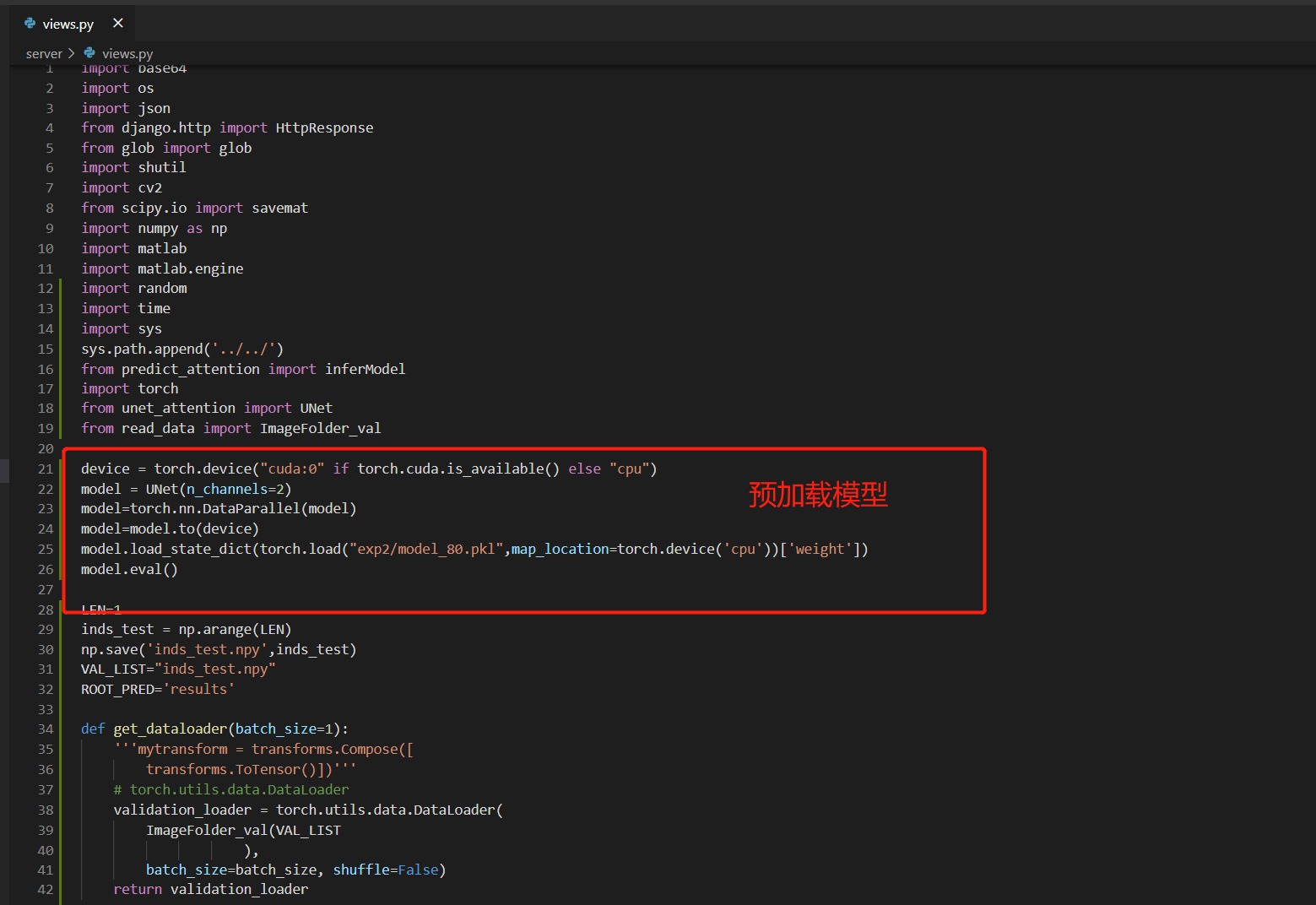This screenshot has height=905, width=1316.
Task: Select the views.py editor tab
Action: coord(73,24)
